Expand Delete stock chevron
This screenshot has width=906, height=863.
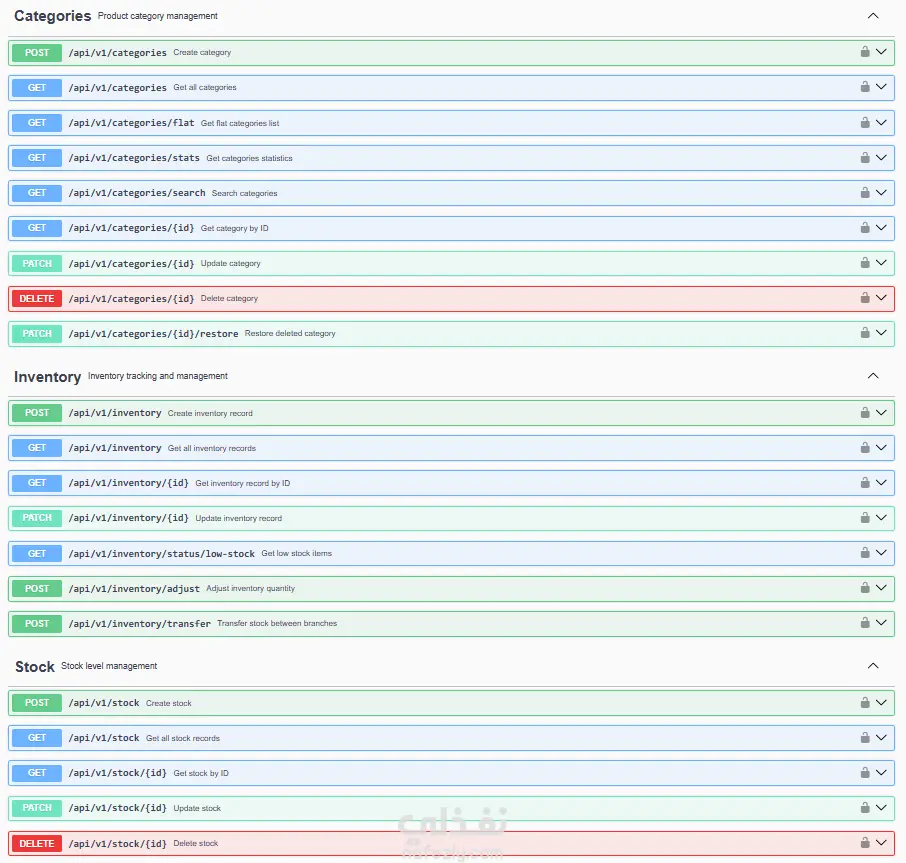pyautogui.click(x=881, y=842)
